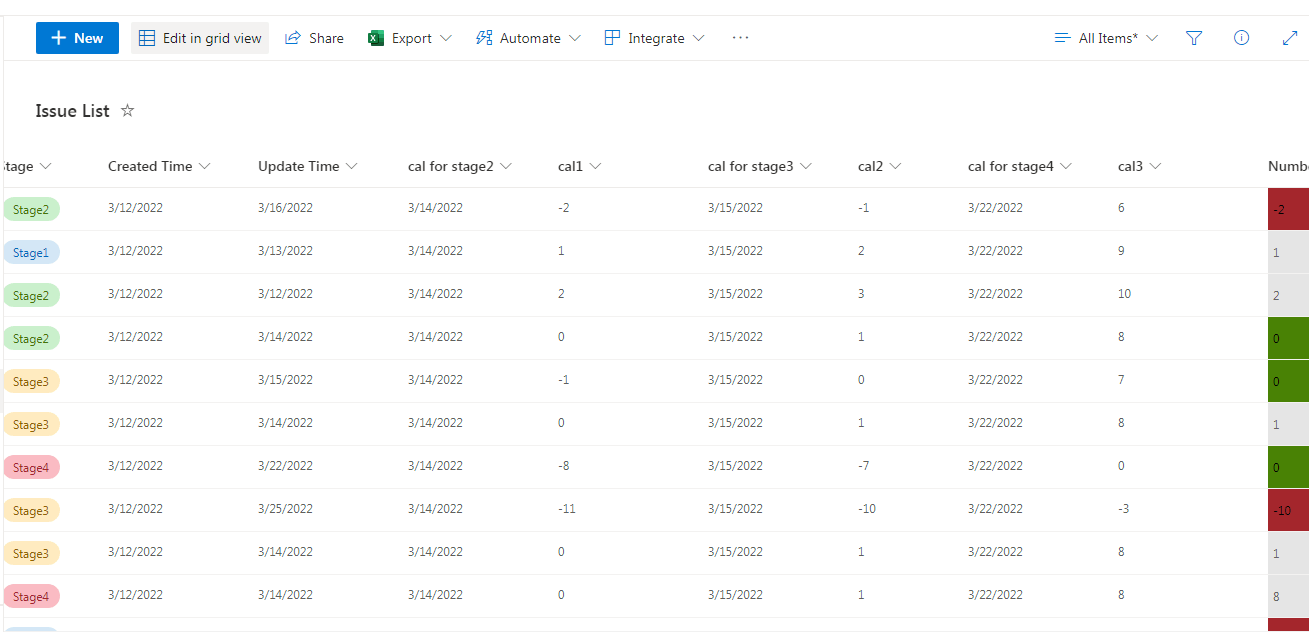Viewport: 1309px width, 632px height.
Task: Open Edit in grid view
Action: coord(200,38)
